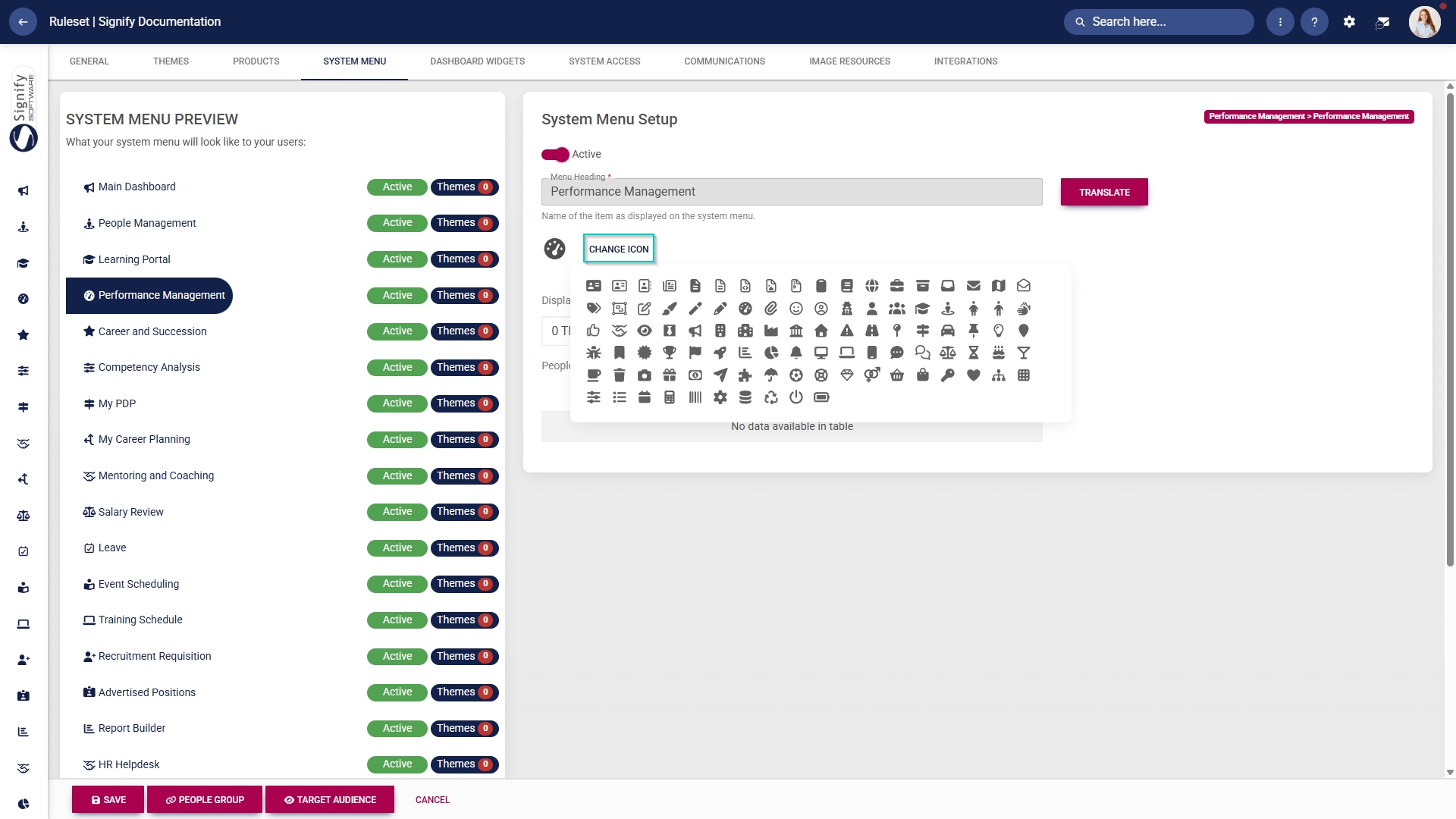1456x819 pixels.
Task: Click the sidebar star Career icon
Action: [x=24, y=335]
